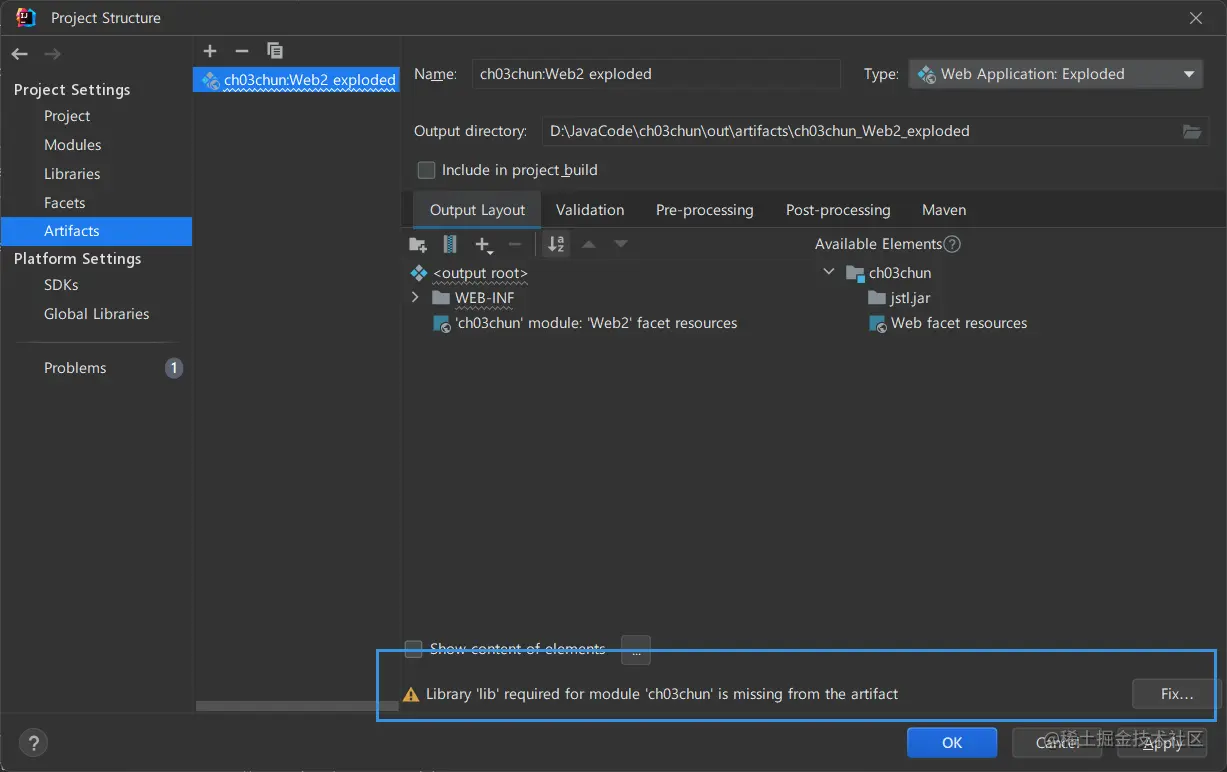This screenshot has height=772, width=1227.
Task: Remove the selected artifact with minus icon
Action: tap(241, 51)
